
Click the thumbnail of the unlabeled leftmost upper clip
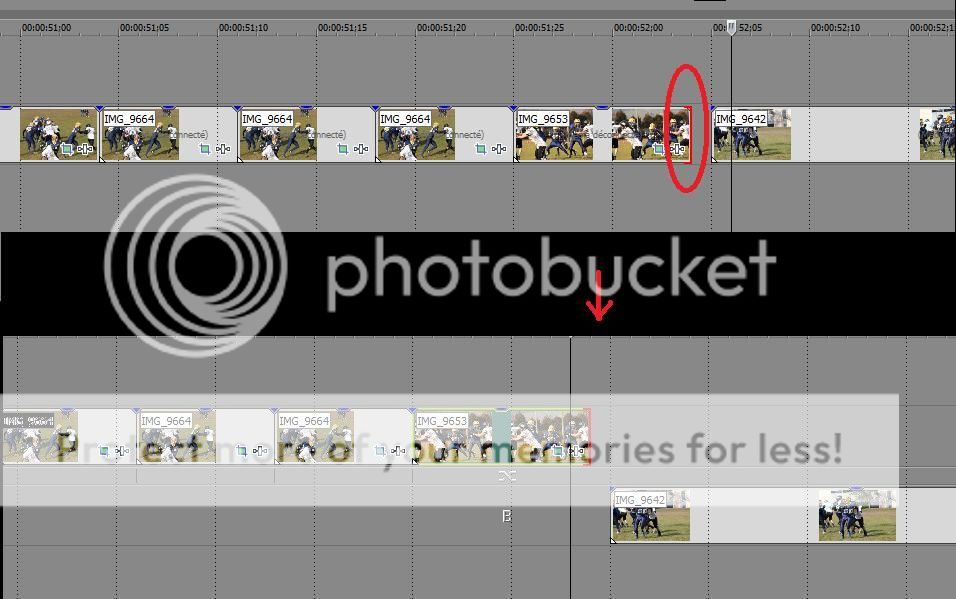click(59, 135)
